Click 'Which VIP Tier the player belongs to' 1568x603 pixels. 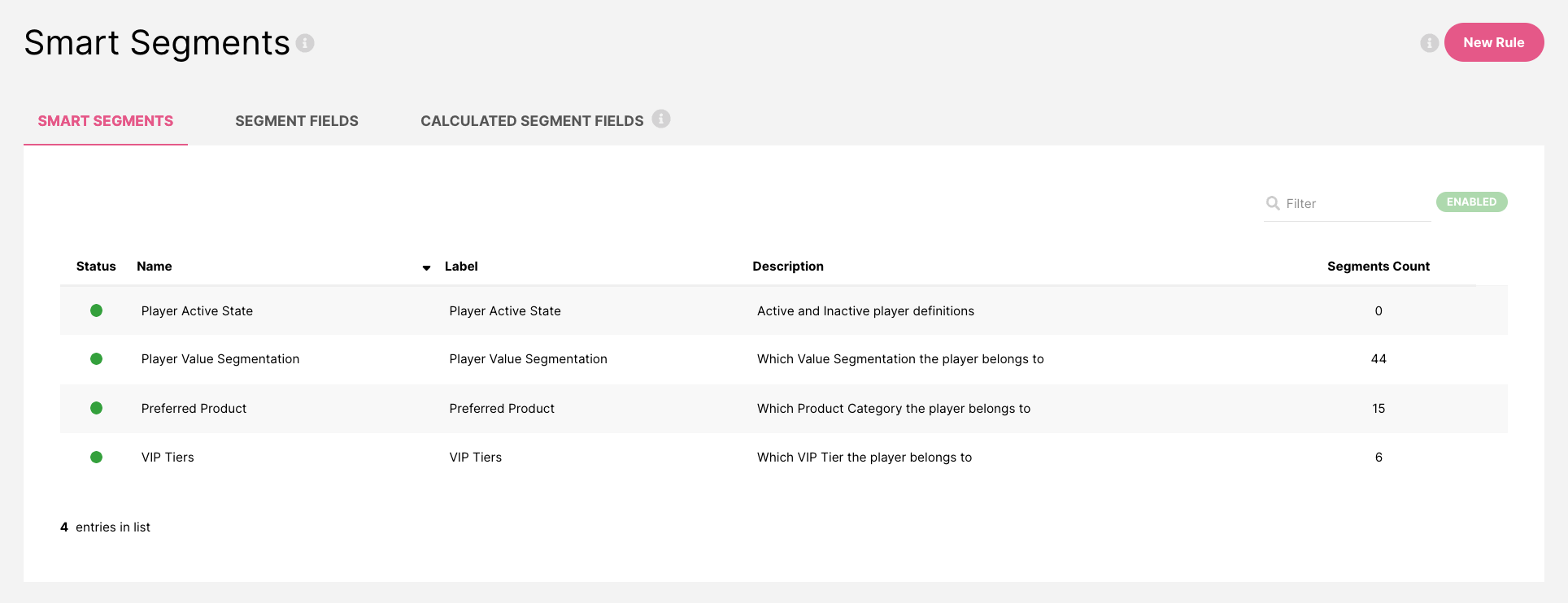coord(865,457)
